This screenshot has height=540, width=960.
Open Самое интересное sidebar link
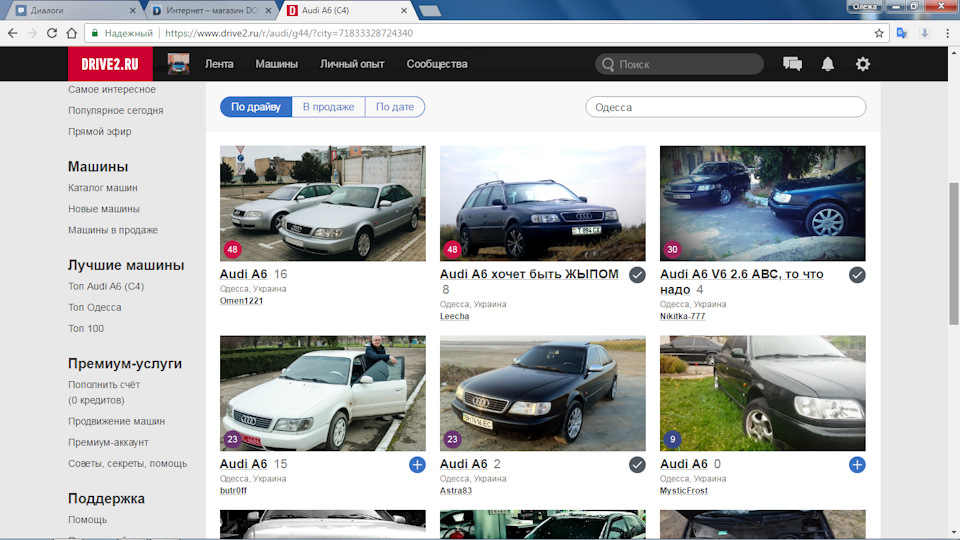click(112, 89)
